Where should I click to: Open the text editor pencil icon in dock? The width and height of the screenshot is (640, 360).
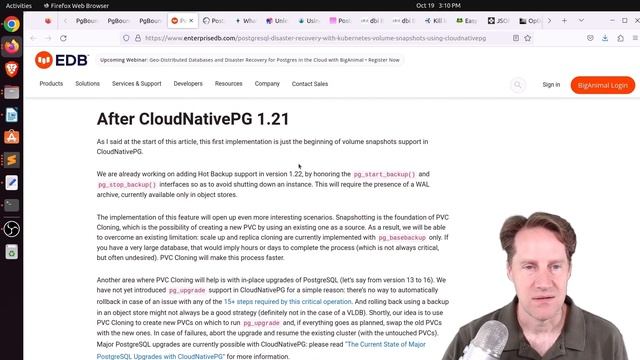(11, 183)
